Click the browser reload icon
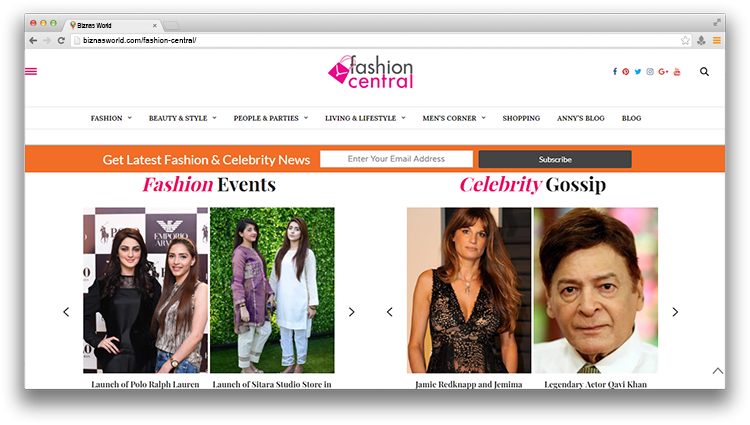This screenshot has width=750, height=425. (61, 41)
